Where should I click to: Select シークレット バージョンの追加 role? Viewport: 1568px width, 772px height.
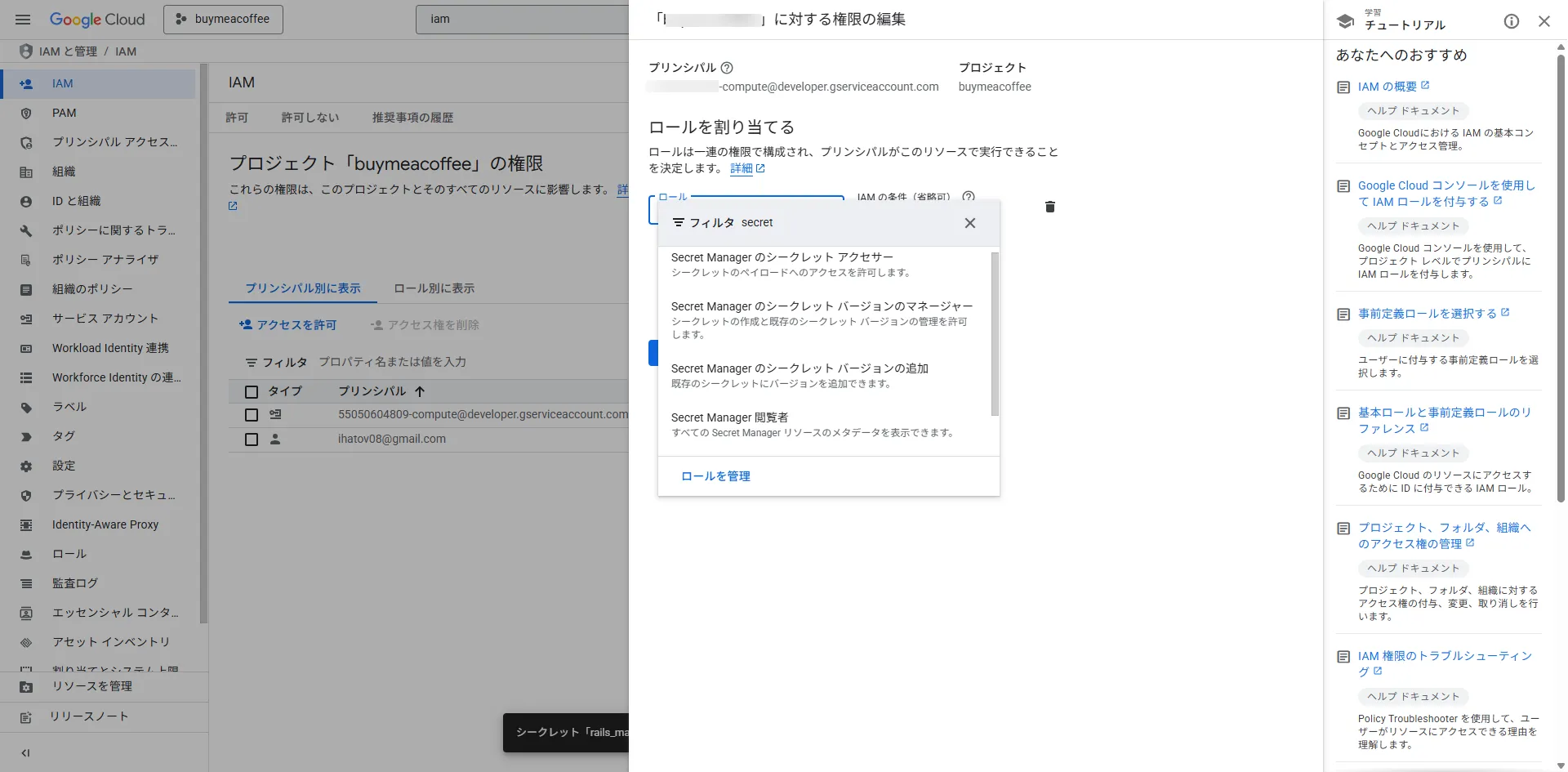[825, 376]
